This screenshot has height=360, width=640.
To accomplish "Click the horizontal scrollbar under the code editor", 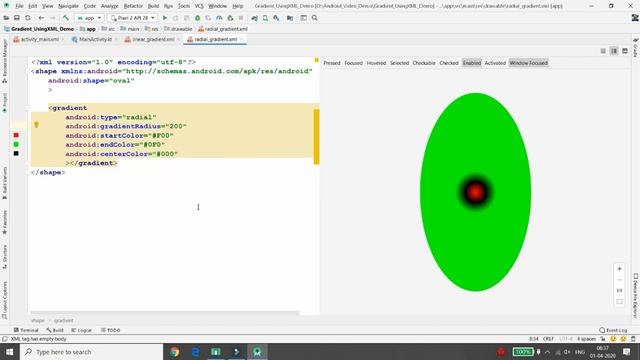I will (x=165, y=313).
